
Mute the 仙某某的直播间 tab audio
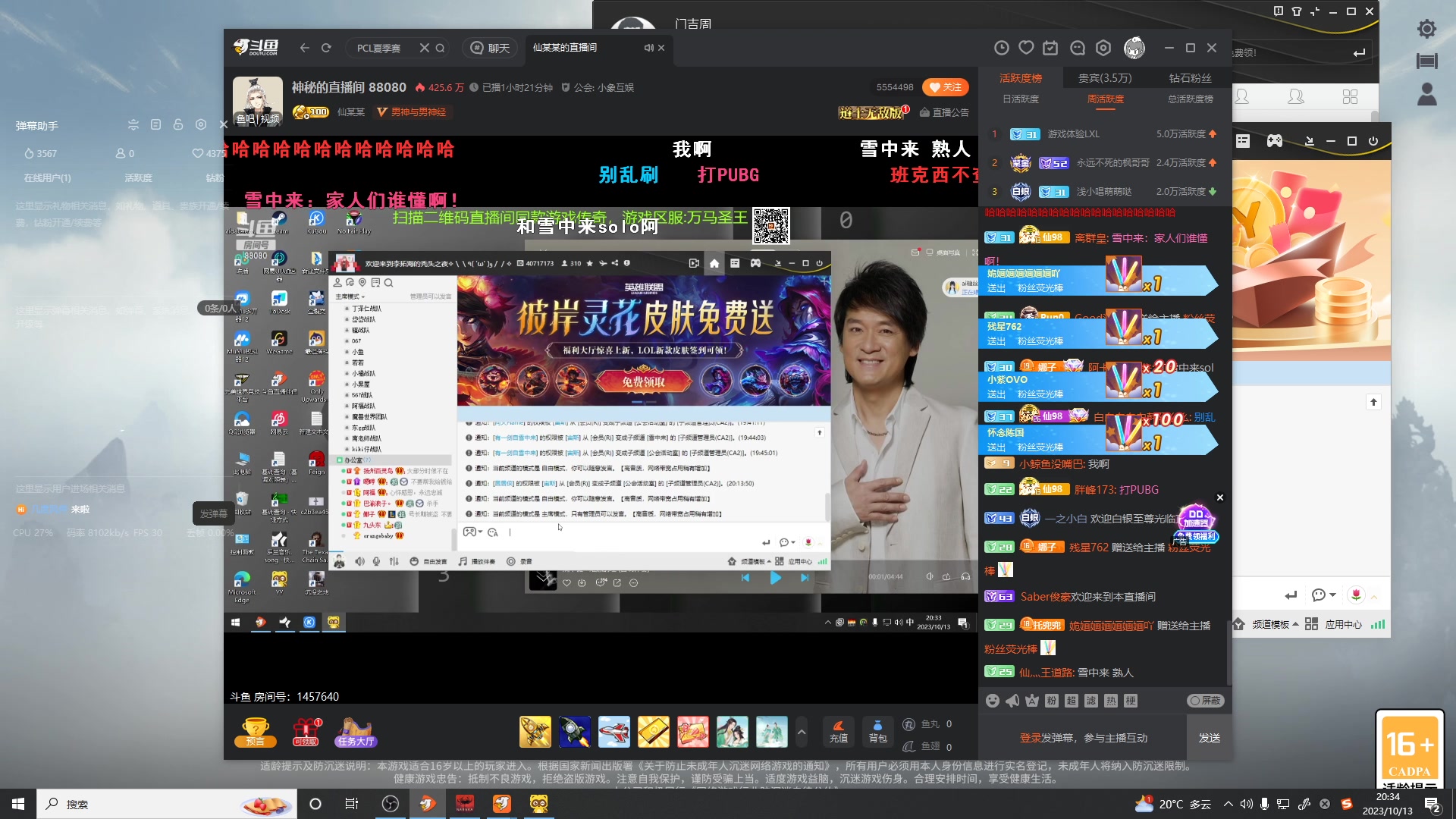pos(648,48)
